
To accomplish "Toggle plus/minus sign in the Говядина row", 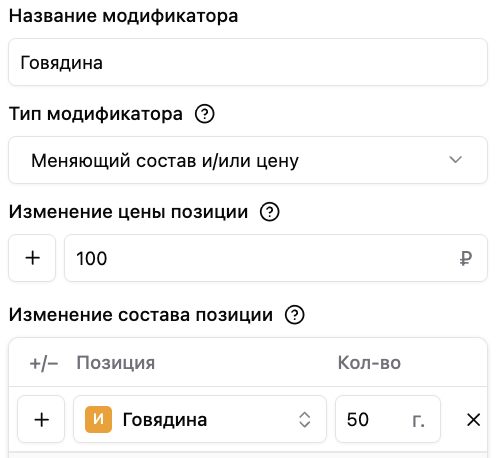I will click(41, 419).
